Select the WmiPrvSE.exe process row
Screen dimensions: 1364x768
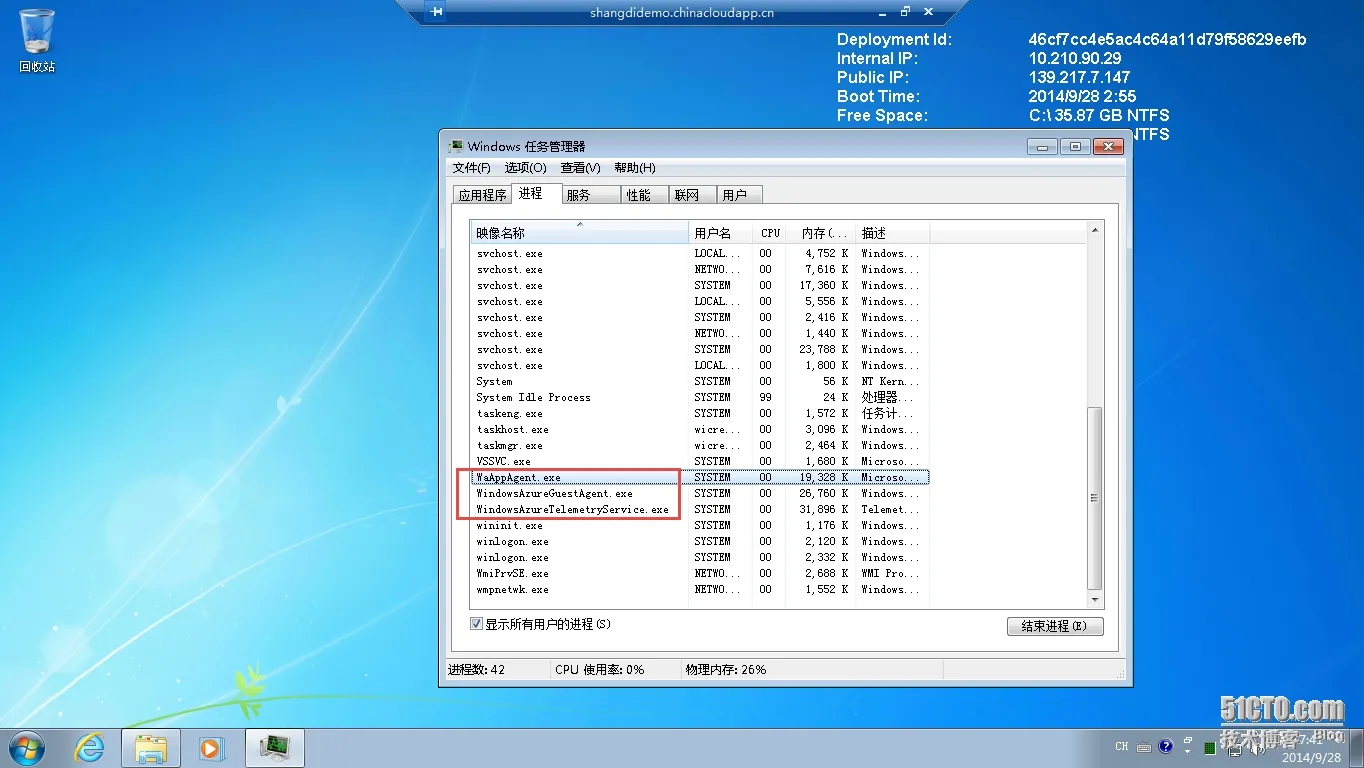700,573
